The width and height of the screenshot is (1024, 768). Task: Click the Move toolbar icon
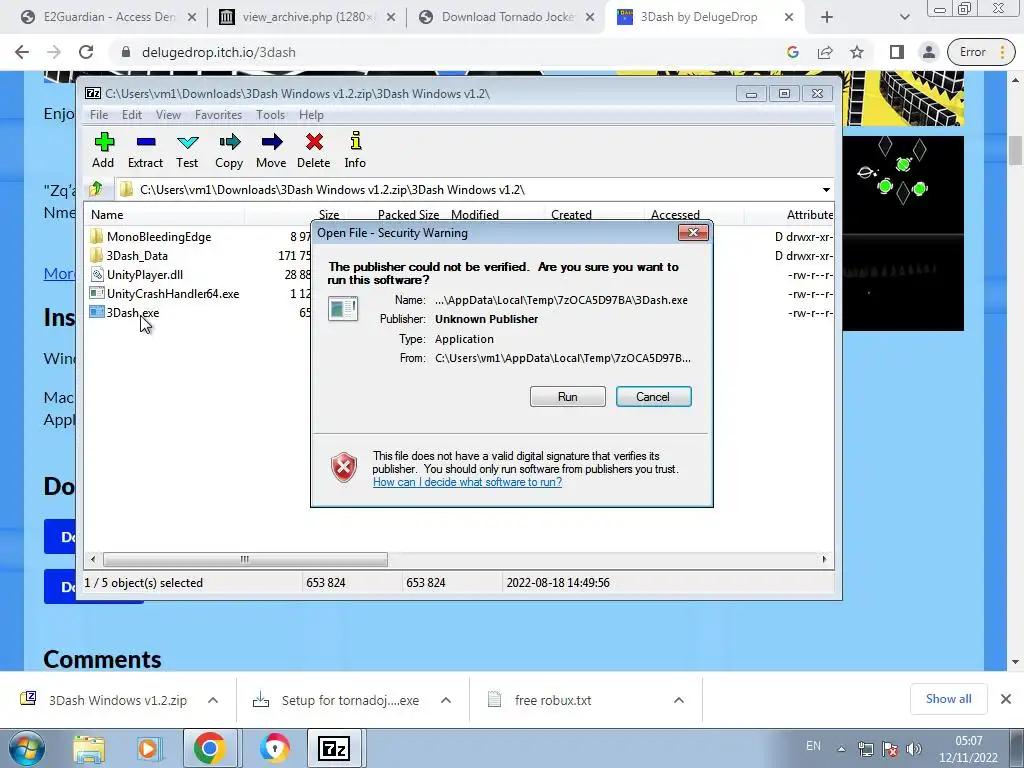pyautogui.click(x=271, y=150)
